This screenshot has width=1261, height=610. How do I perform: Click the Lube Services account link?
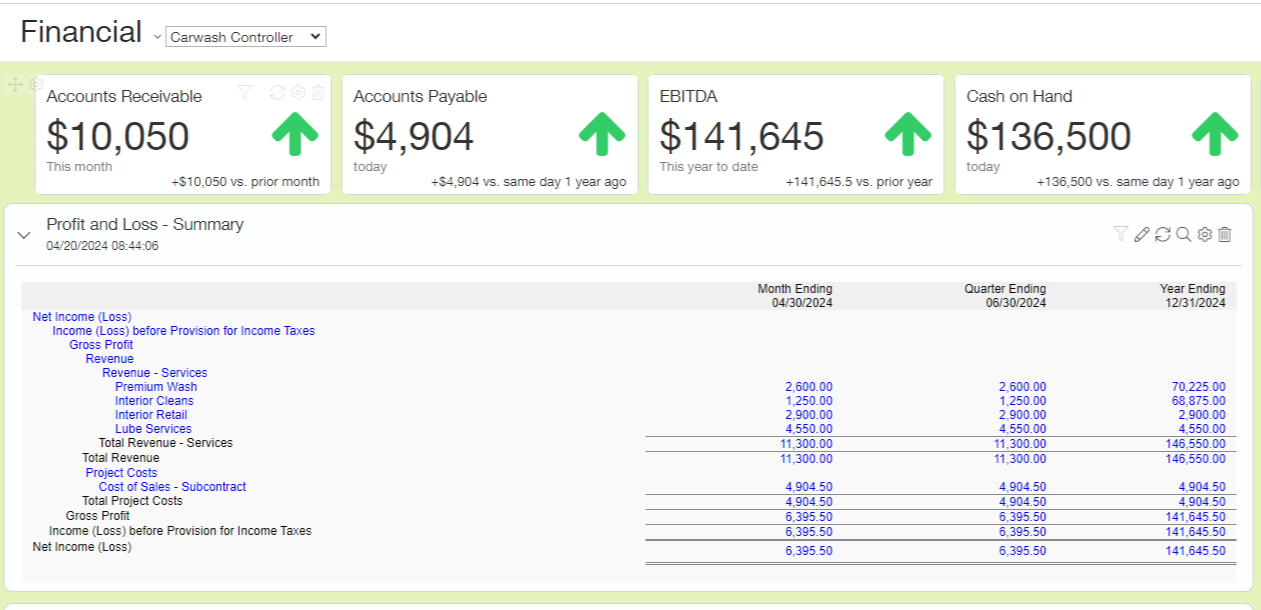point(153,429)
